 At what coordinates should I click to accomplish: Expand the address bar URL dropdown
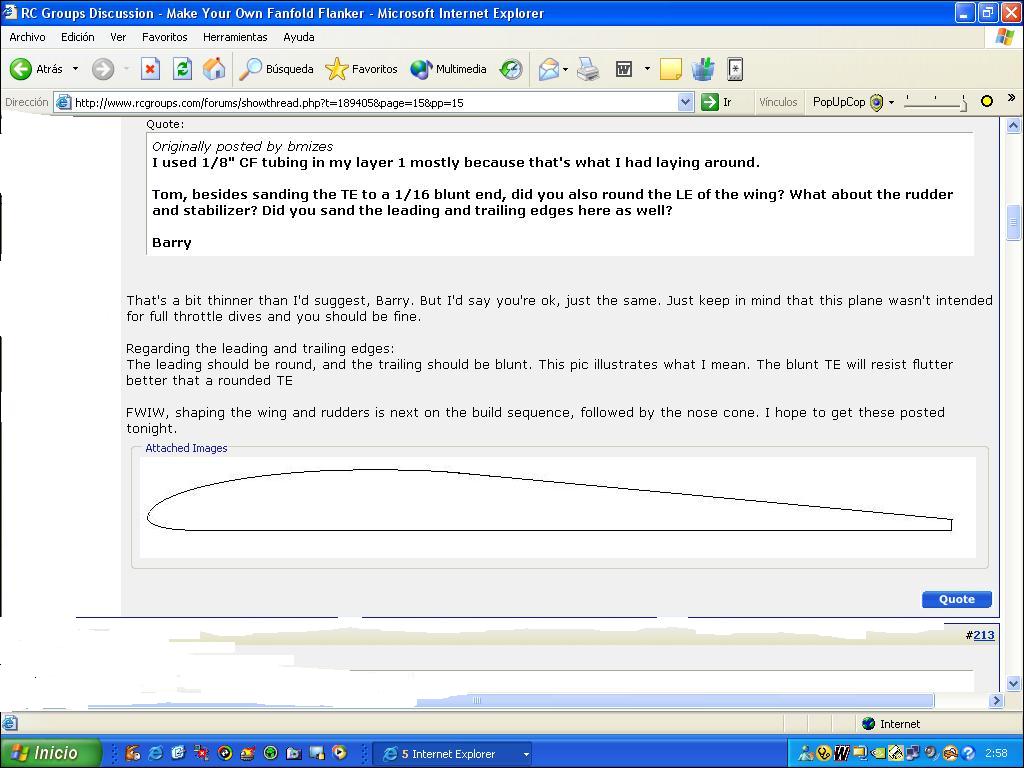click(685, 102)
